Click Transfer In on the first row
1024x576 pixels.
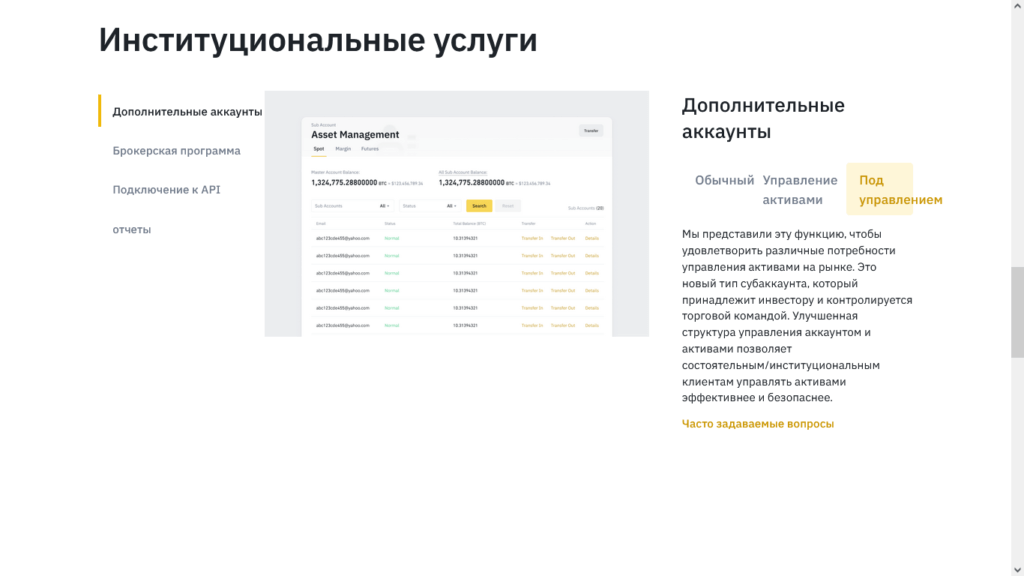532,238
